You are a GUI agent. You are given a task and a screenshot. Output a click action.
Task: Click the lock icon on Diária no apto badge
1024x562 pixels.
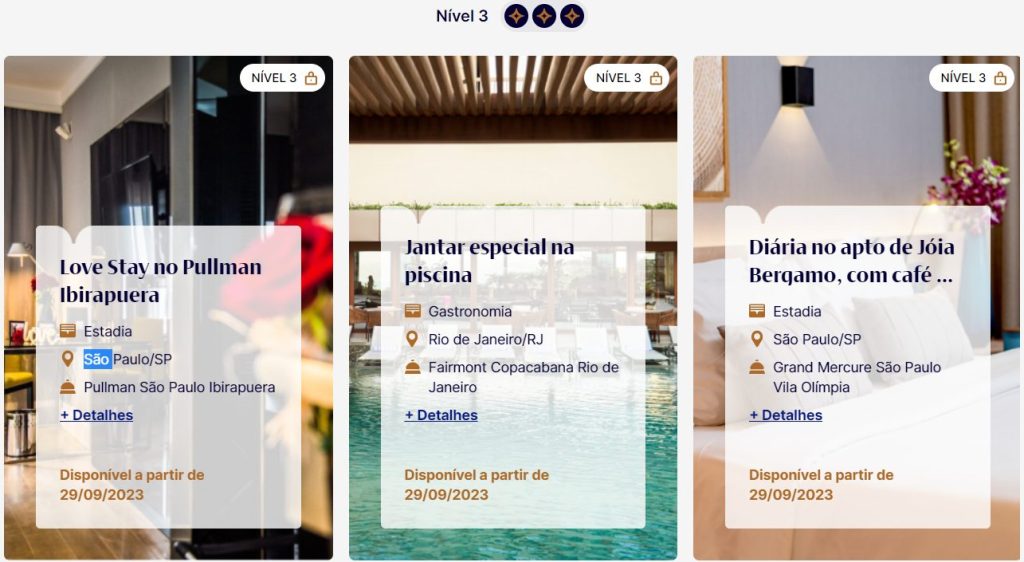coord(1000,78)
